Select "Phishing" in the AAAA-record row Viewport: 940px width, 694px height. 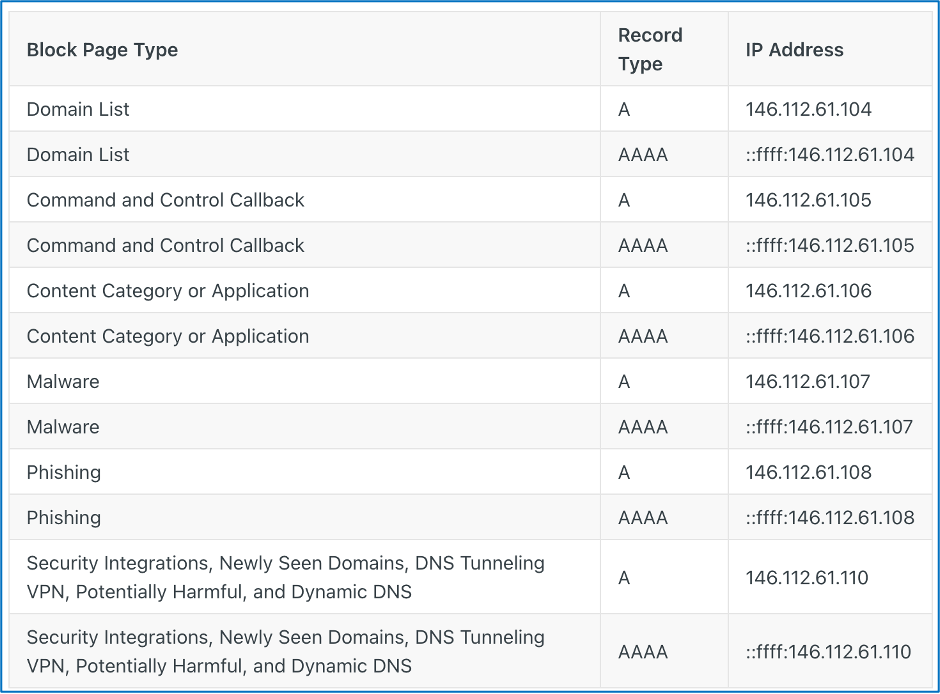click(64, 518)
